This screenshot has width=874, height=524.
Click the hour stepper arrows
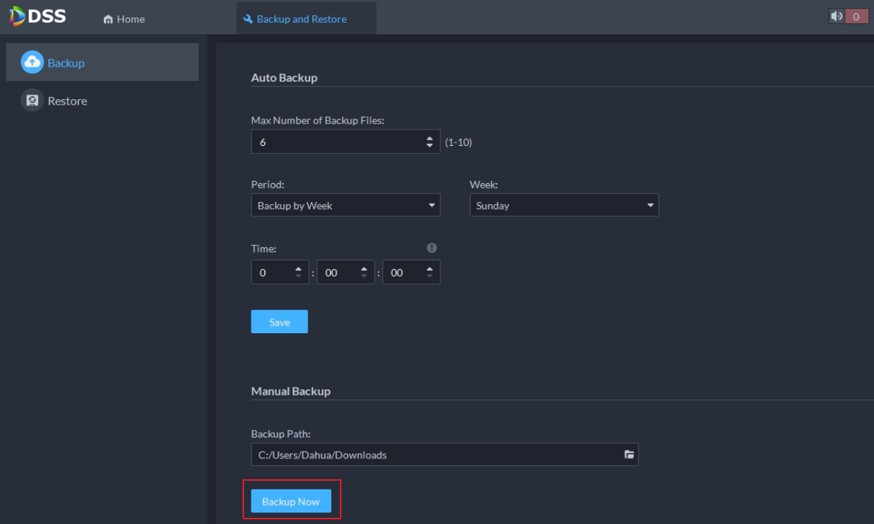click(x=299, y=272)
